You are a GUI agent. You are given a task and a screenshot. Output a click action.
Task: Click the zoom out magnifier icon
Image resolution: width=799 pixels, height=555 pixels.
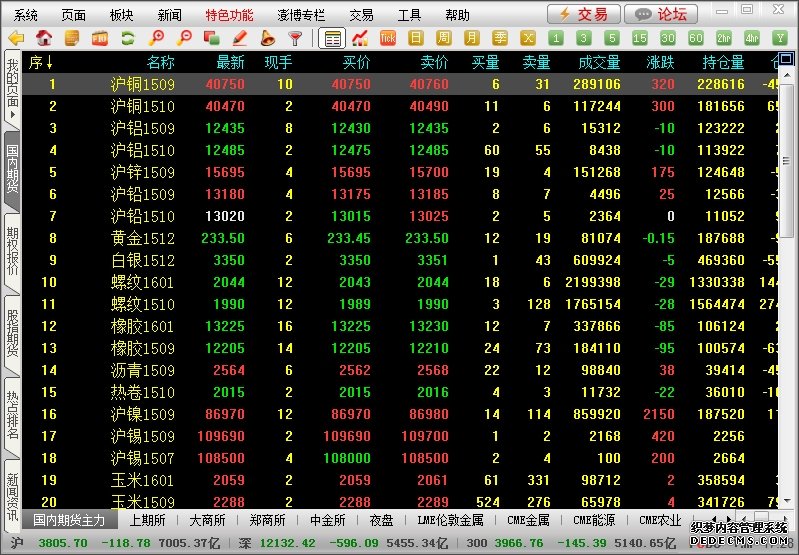(184, 38)
